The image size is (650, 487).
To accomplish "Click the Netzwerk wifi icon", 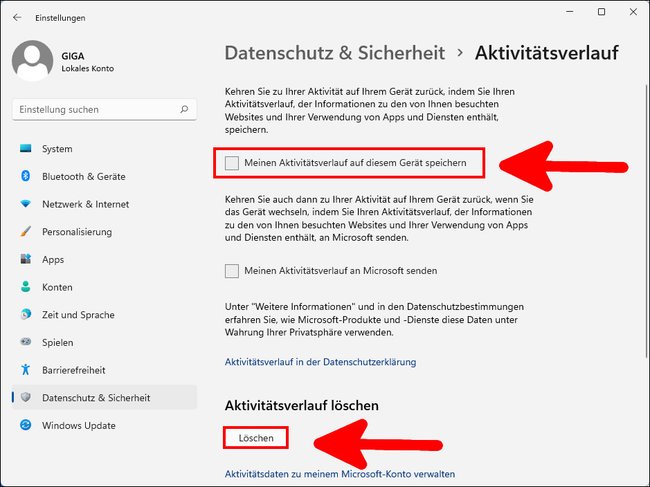I will tap(26, 204).
